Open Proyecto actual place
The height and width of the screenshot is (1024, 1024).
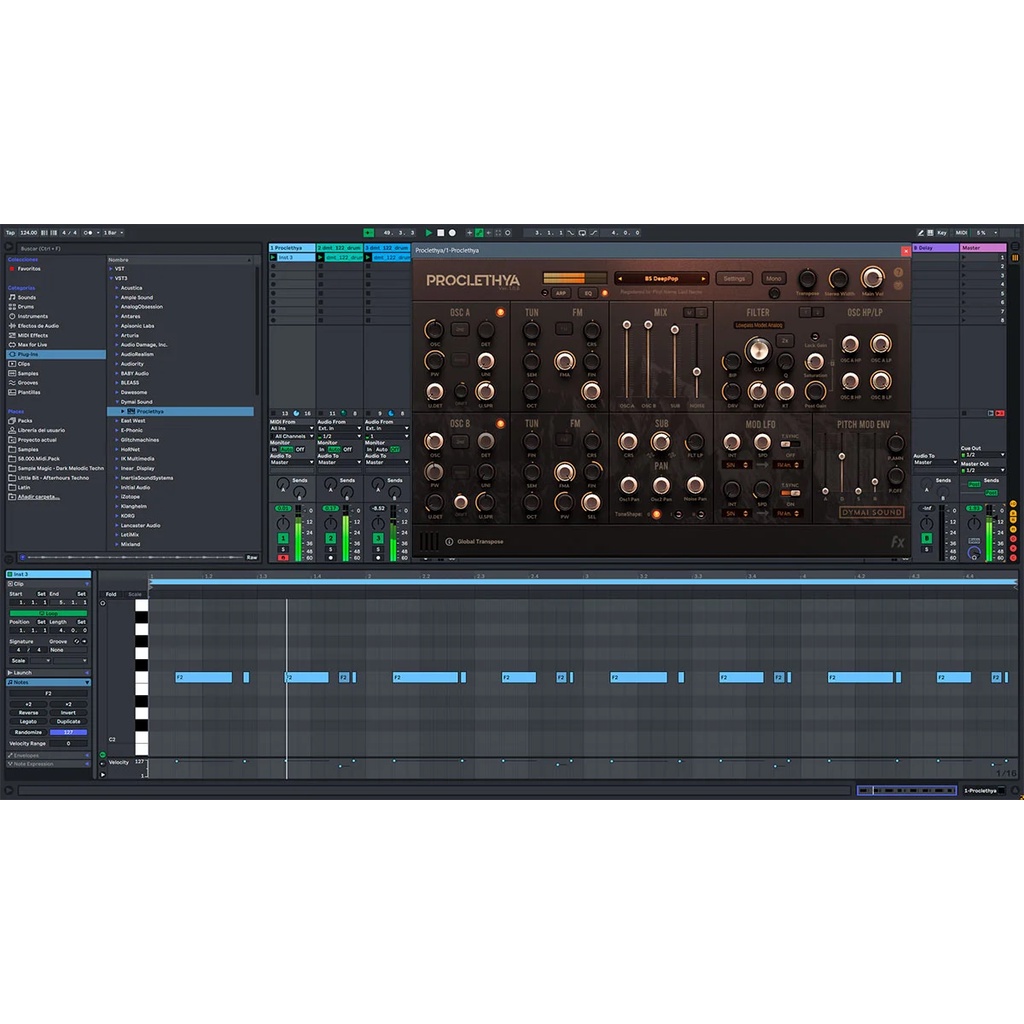(x=37, y=440)
